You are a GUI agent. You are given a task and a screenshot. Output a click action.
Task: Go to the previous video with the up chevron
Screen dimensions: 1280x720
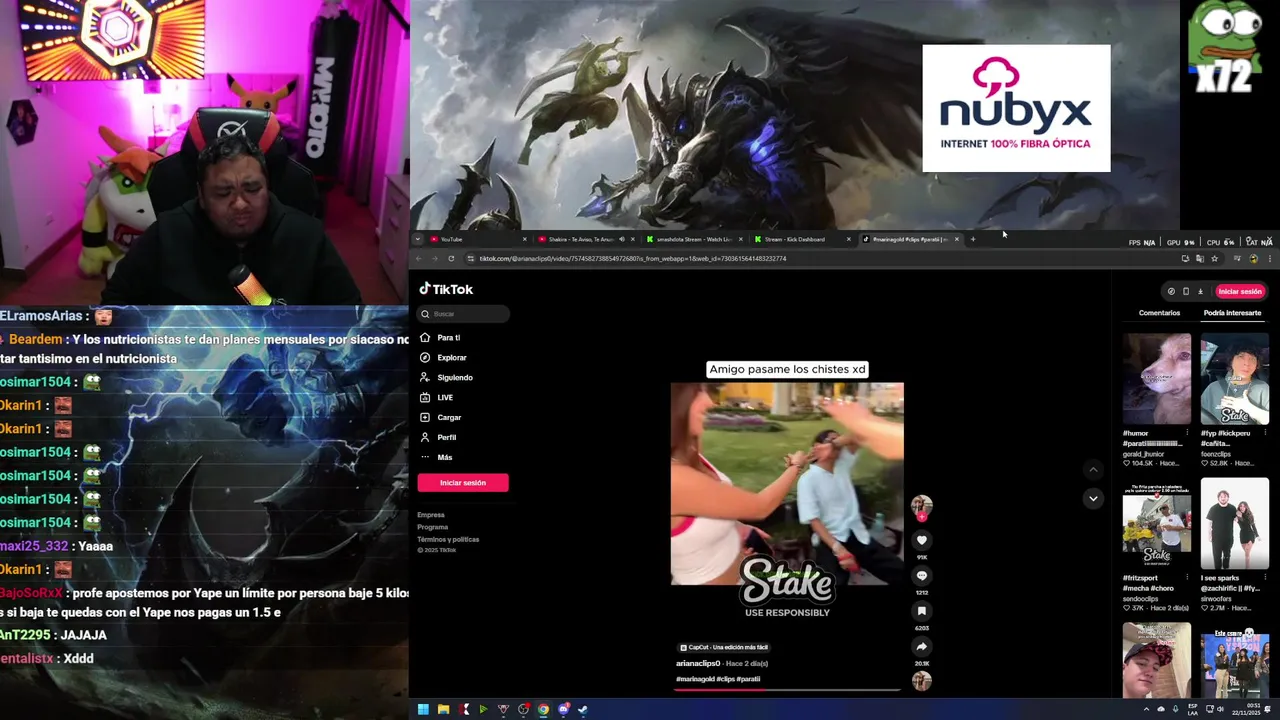point(1093,469)
